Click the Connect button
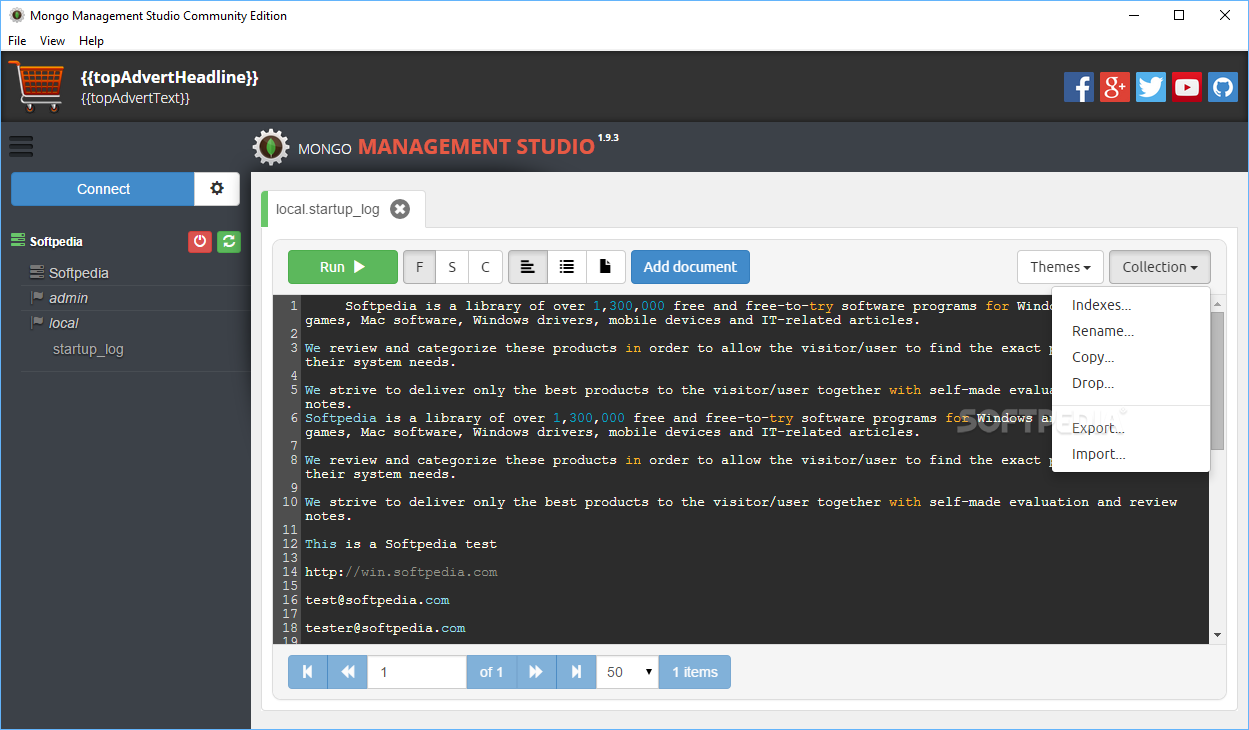 coord(103,188)
